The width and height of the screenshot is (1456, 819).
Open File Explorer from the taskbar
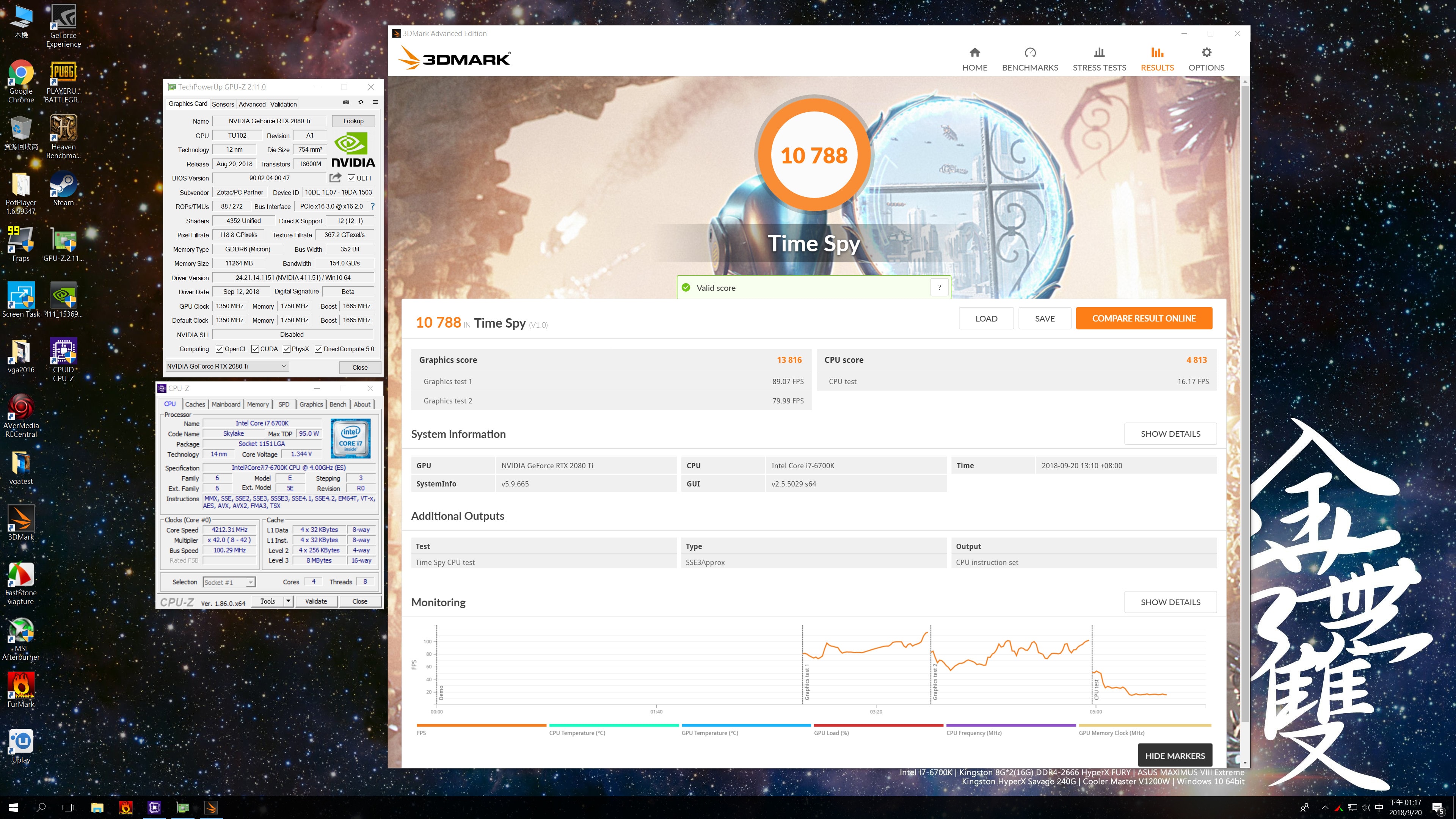click(97, 808)
